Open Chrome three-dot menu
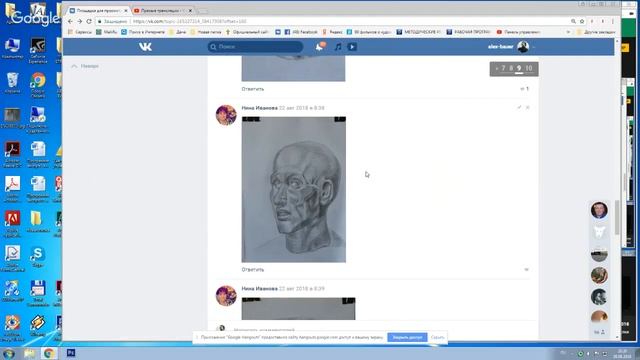This screenshot has height=360, width=640. (613, 21)
